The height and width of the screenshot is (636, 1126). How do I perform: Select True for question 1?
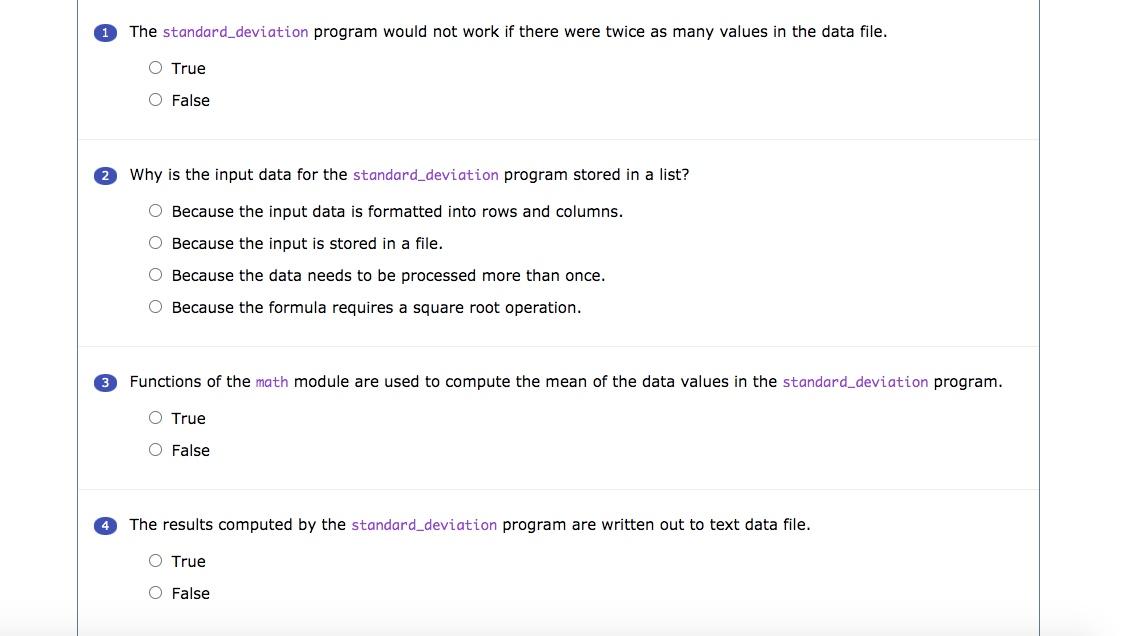pos(155,67)
